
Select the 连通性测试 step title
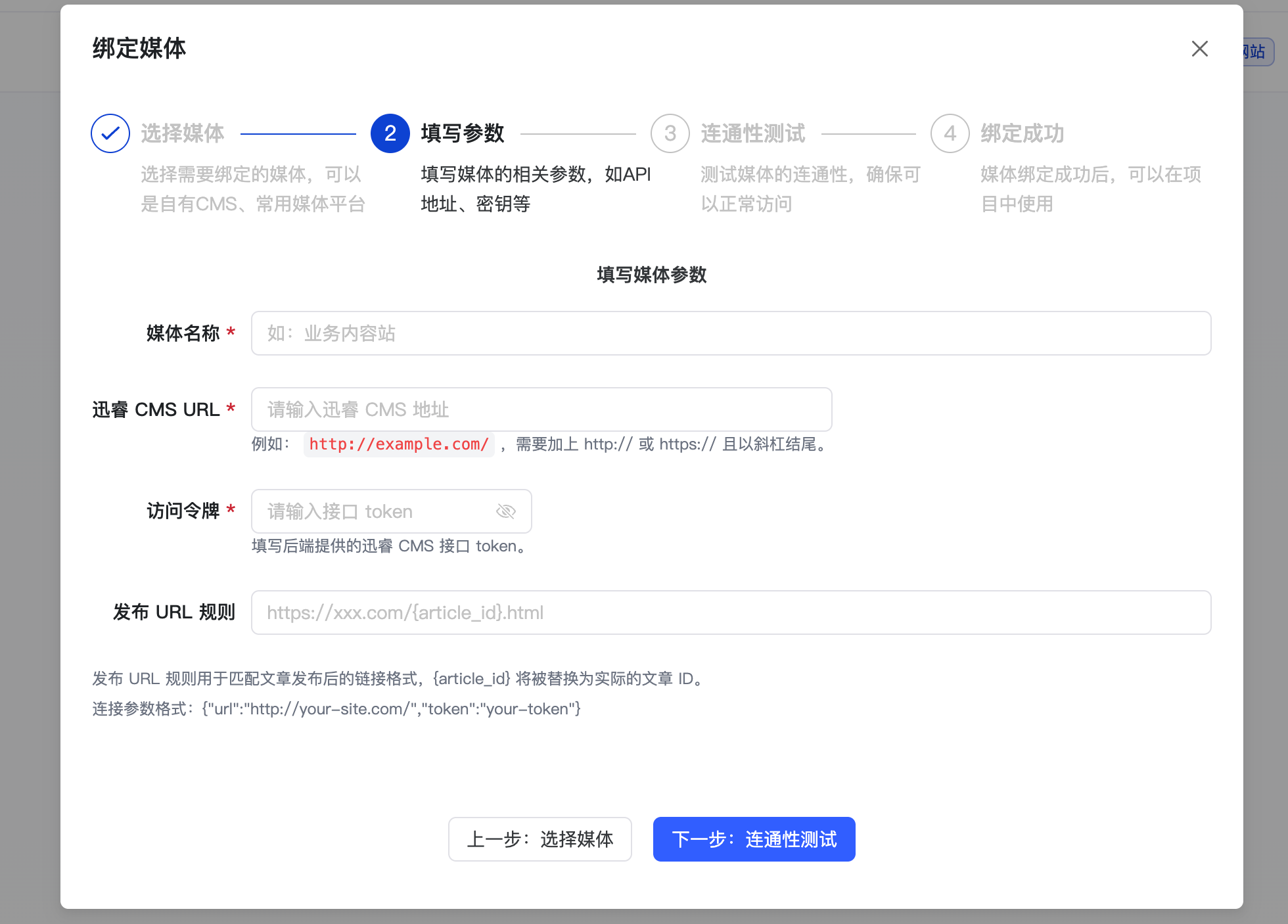tap(753, 133)
